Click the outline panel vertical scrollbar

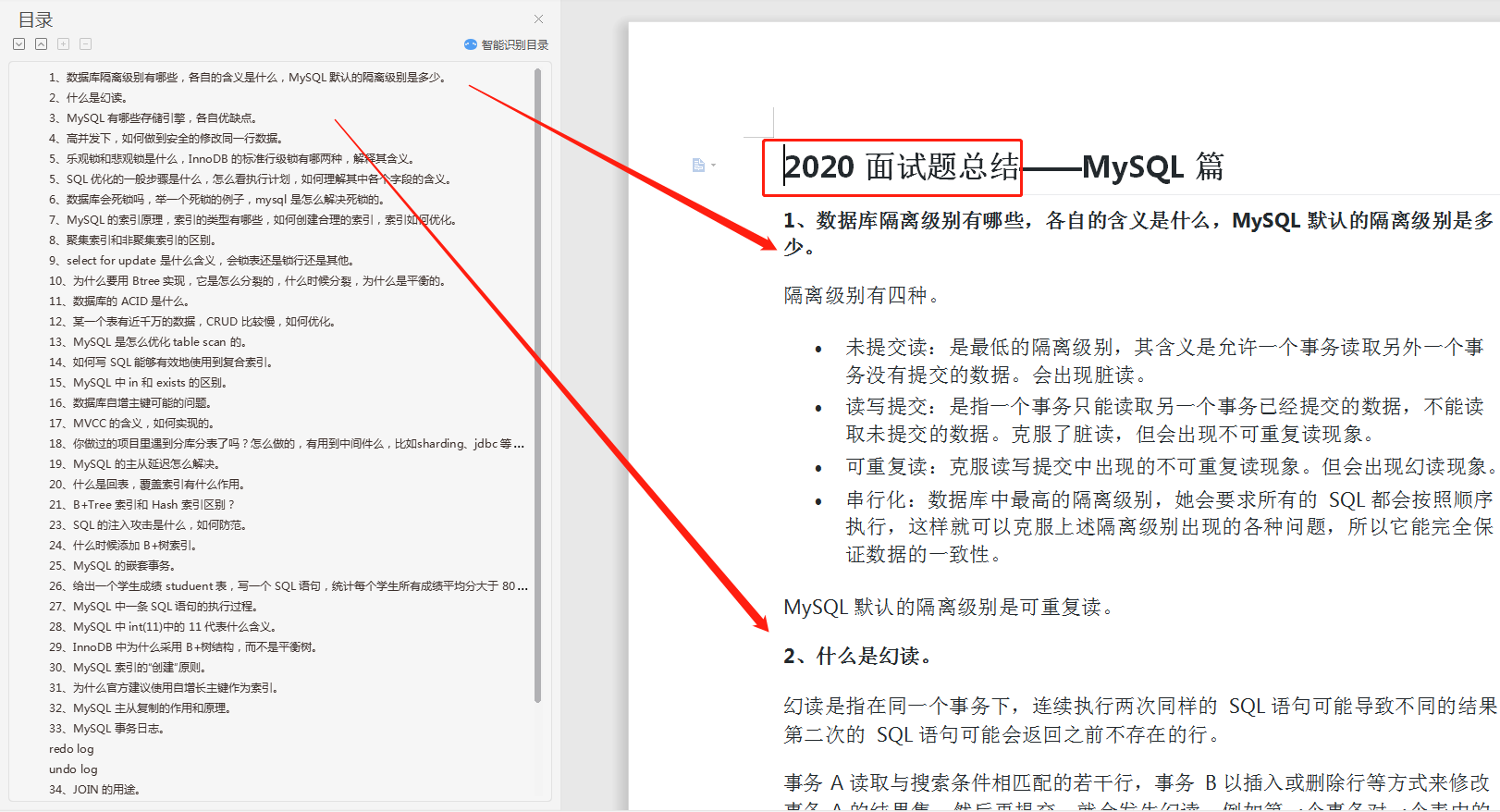537,385
